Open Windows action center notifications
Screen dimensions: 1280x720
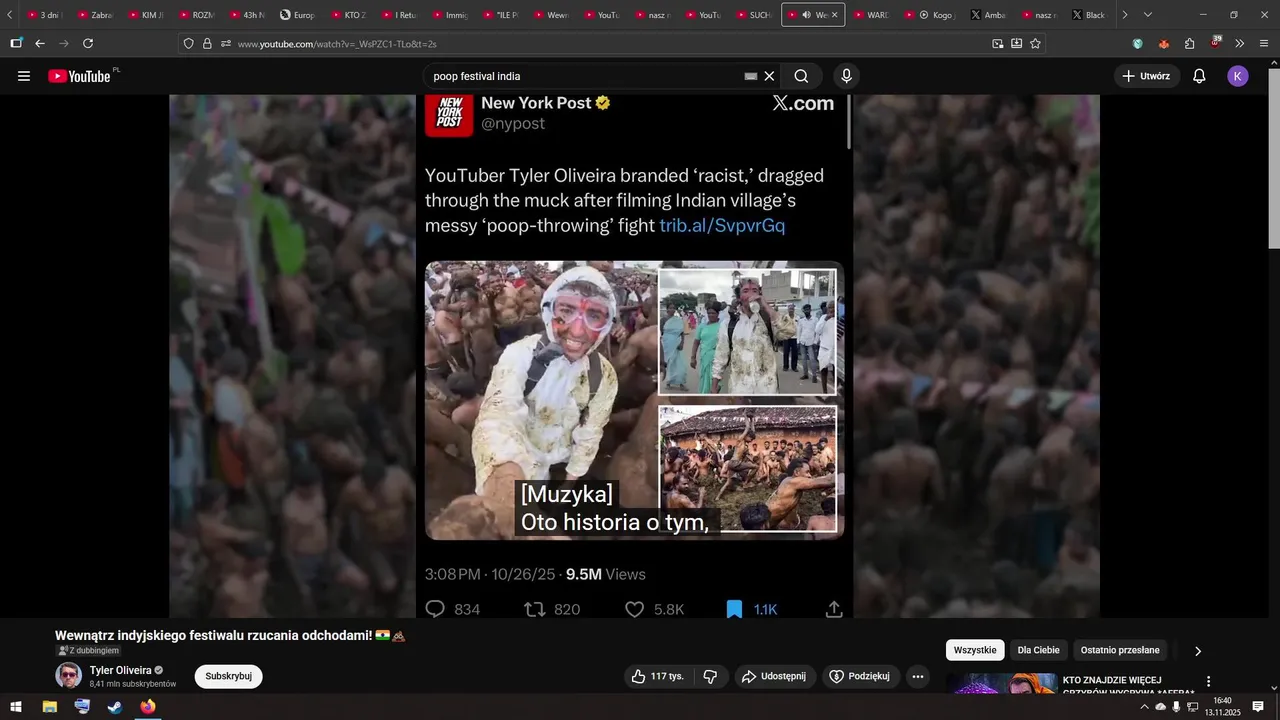(1258, 707)
